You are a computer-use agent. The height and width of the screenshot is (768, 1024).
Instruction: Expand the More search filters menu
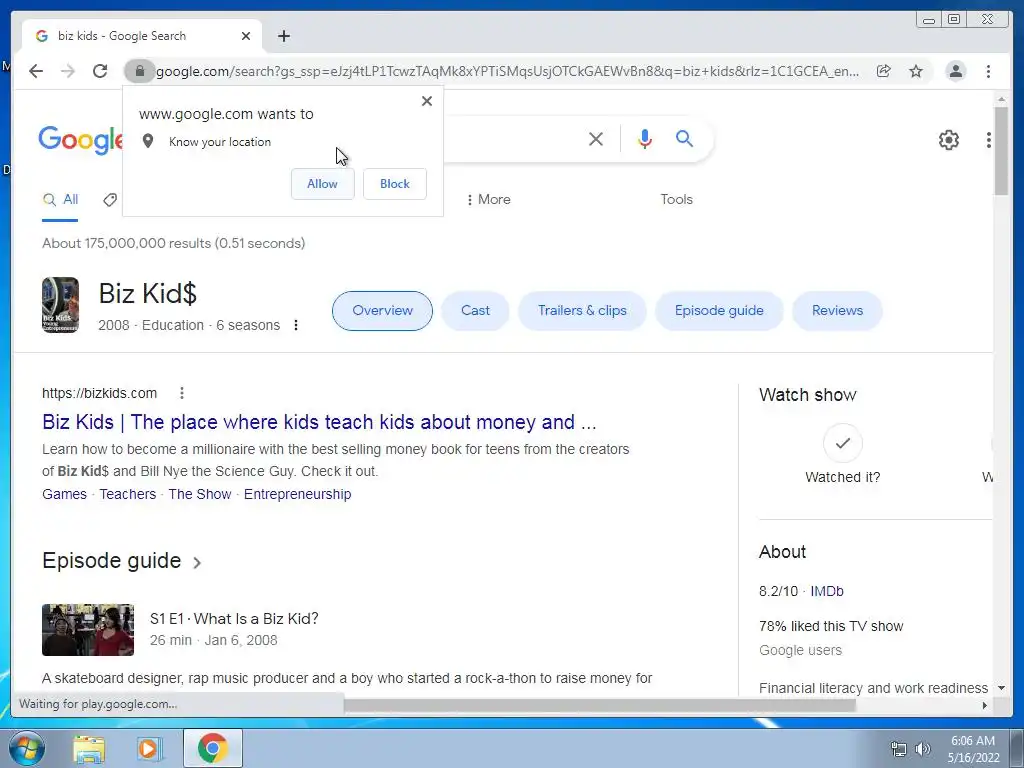(x=488, y=199)
